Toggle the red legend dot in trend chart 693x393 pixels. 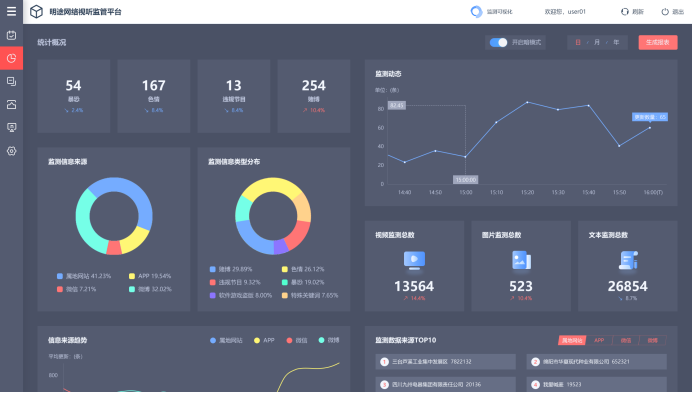(x=289, y=340)
